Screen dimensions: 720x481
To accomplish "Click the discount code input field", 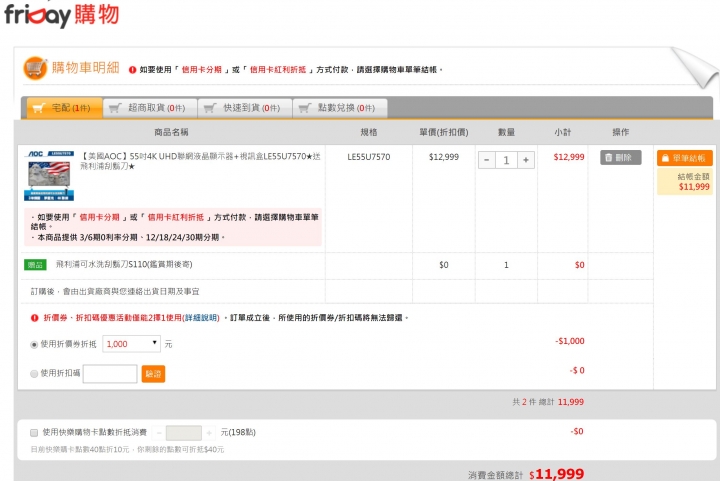I will [x=110, y=374].
